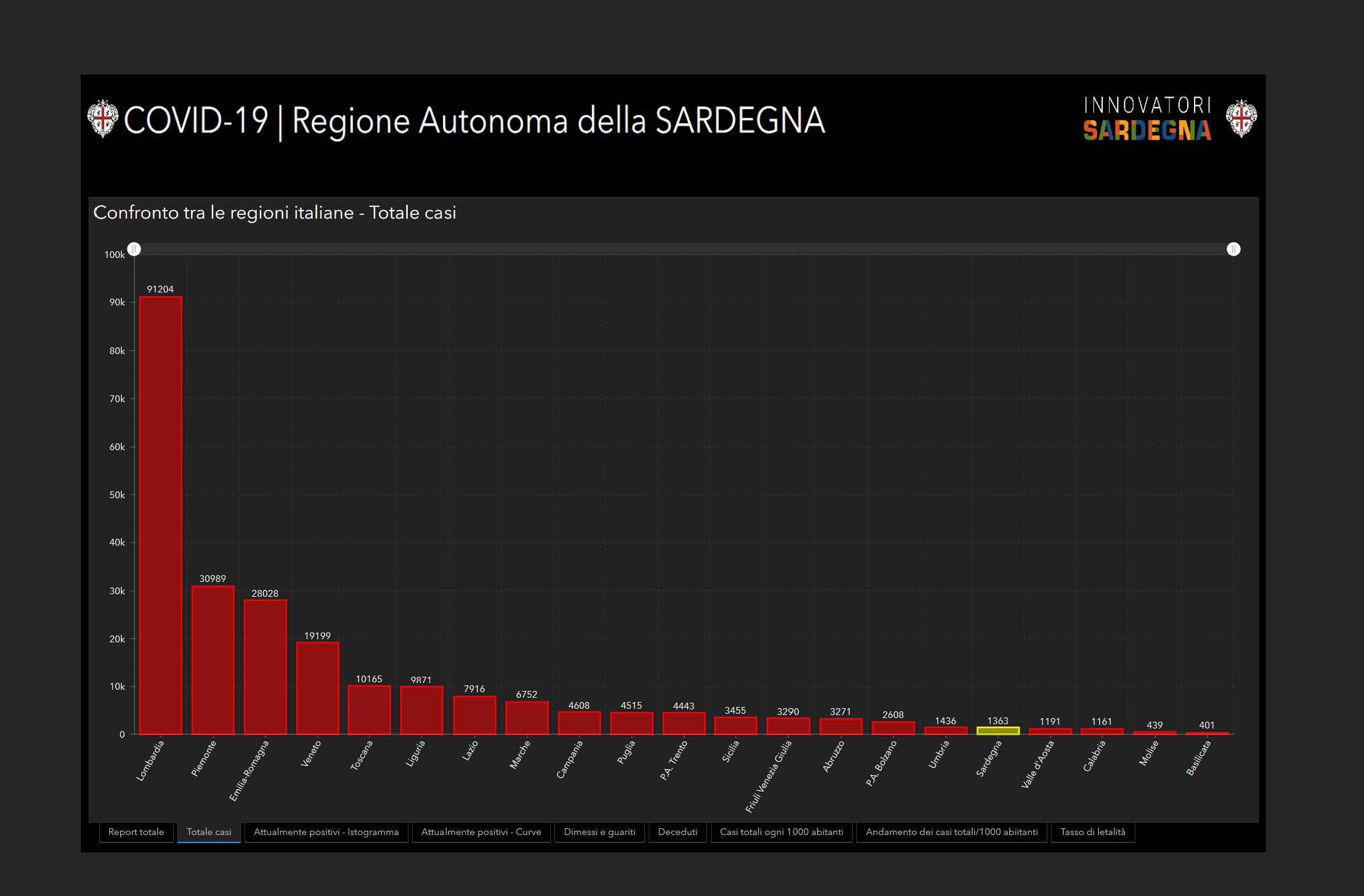Screen dimensions: 1364x896
Task: Click the Lombardia bar showing 91204
Action: pos(161,515)
